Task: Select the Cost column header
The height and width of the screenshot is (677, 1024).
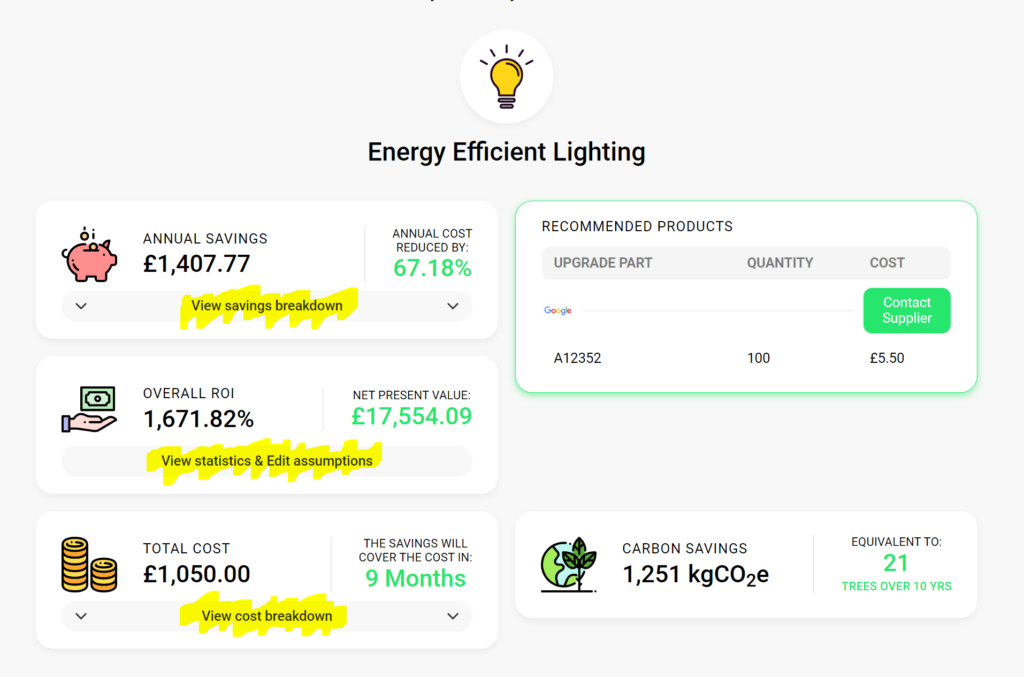Action: coord(887,263)
